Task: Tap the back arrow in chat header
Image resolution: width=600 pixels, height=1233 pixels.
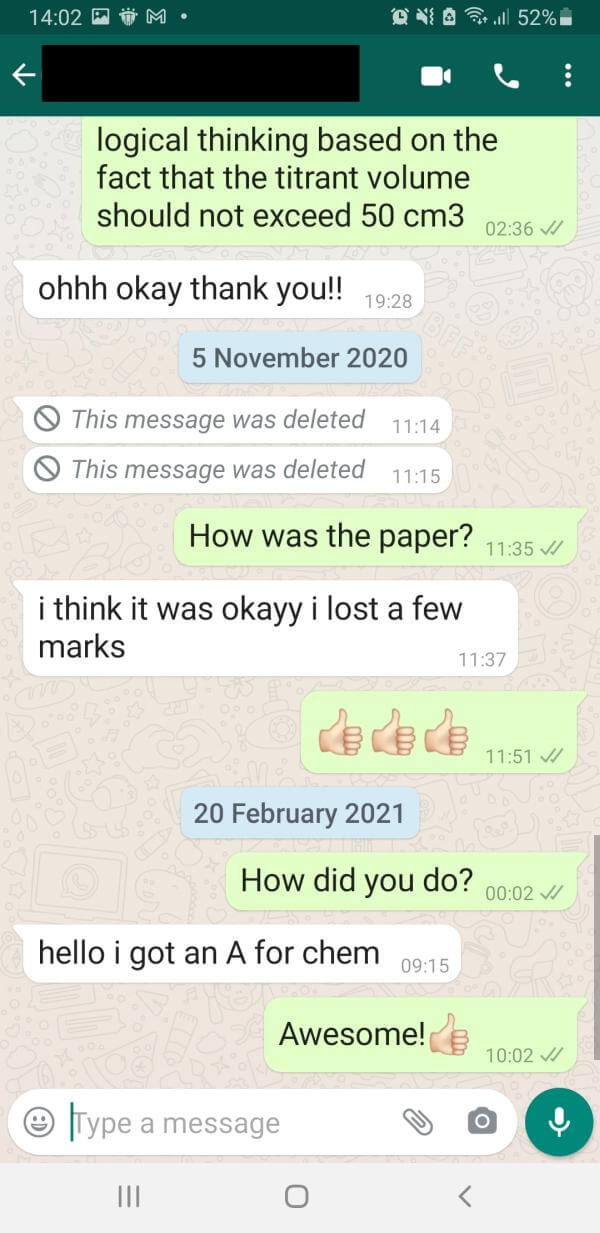Action: 23,74
